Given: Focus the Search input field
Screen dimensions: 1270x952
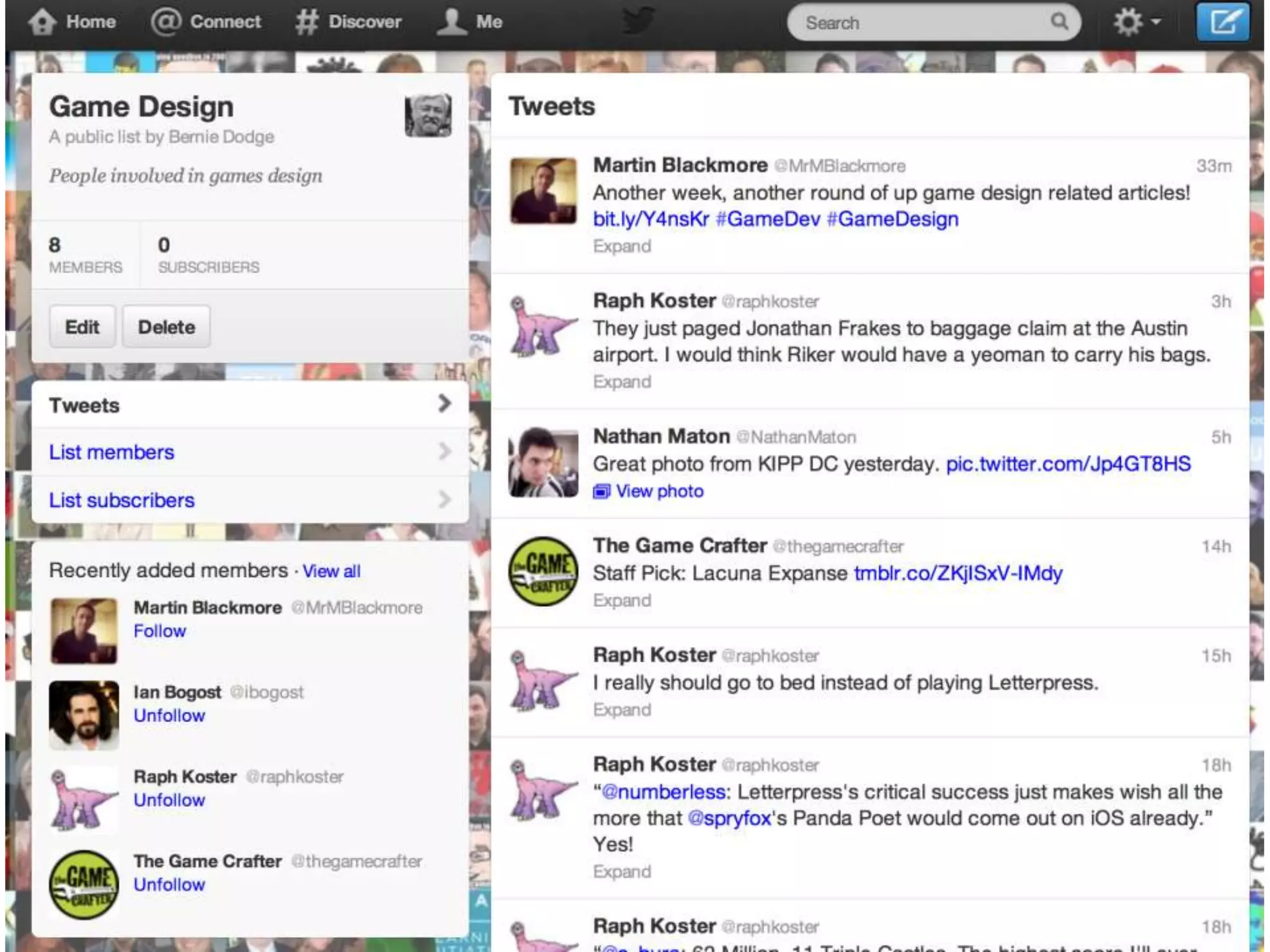Looking at the screenshot, I should [933, 23].
